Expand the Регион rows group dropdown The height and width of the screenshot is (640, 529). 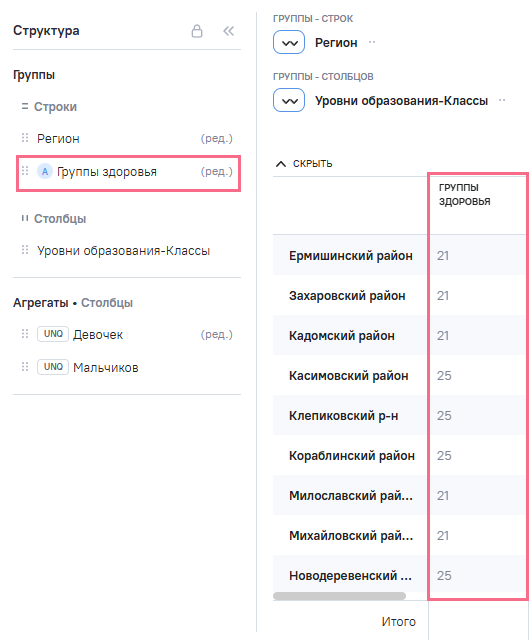click(x=289, y=42)
